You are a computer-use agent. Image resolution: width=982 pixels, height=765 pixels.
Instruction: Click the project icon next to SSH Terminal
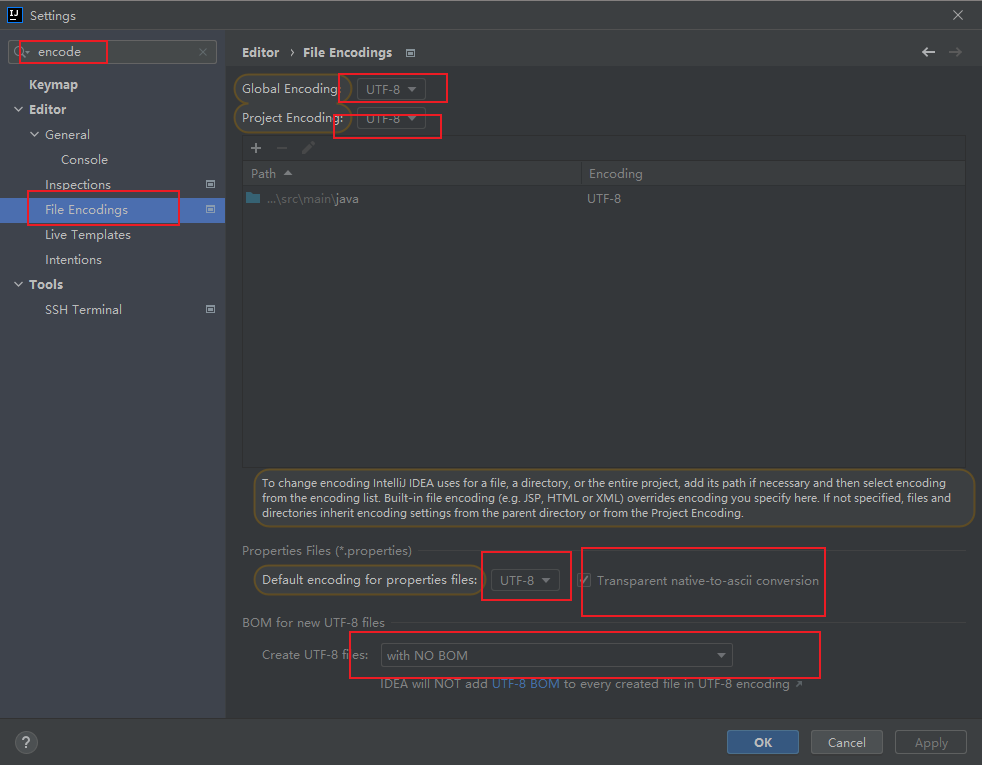(210, 309)
